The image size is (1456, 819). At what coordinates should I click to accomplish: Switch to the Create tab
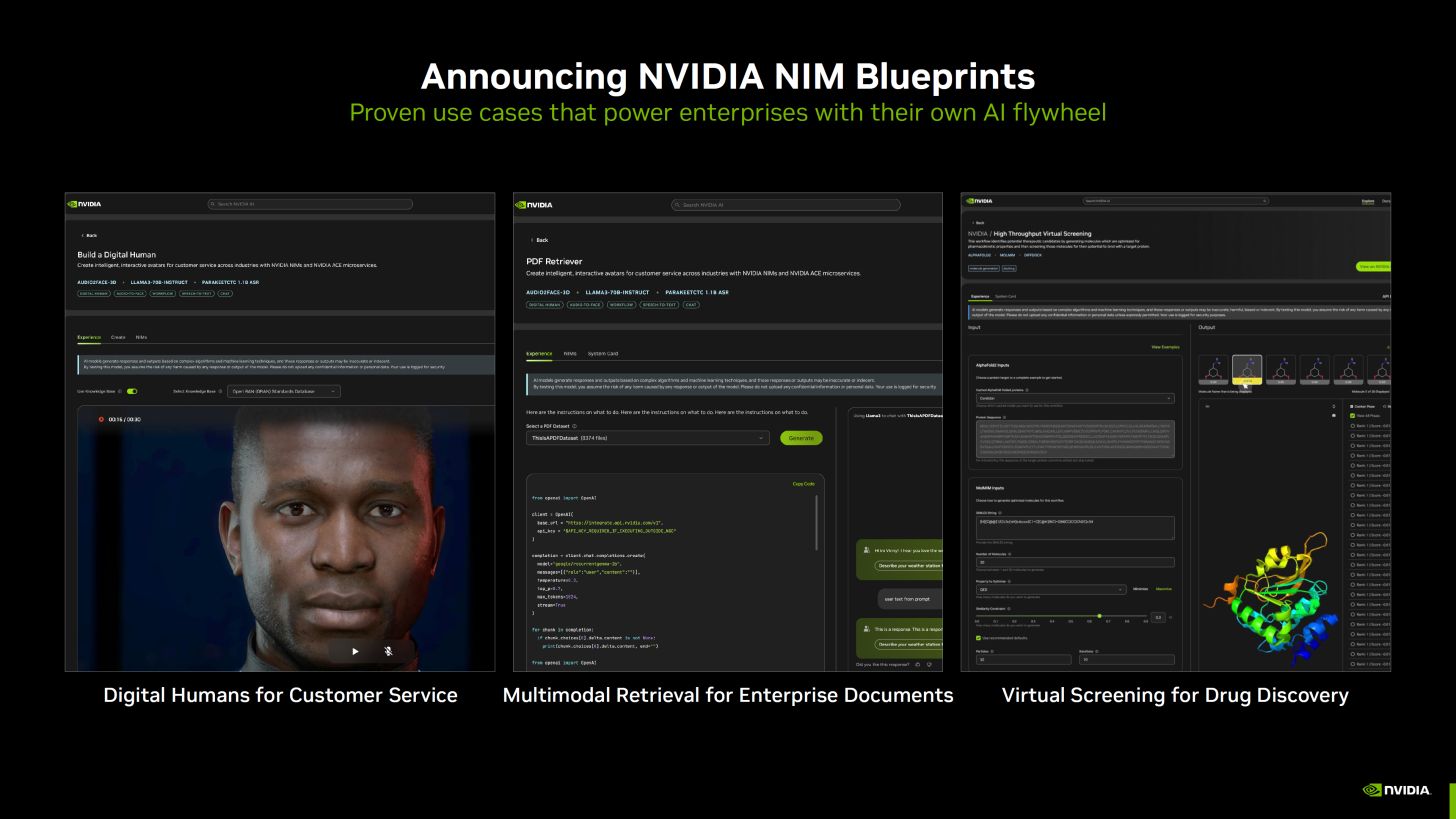(118, 337)
